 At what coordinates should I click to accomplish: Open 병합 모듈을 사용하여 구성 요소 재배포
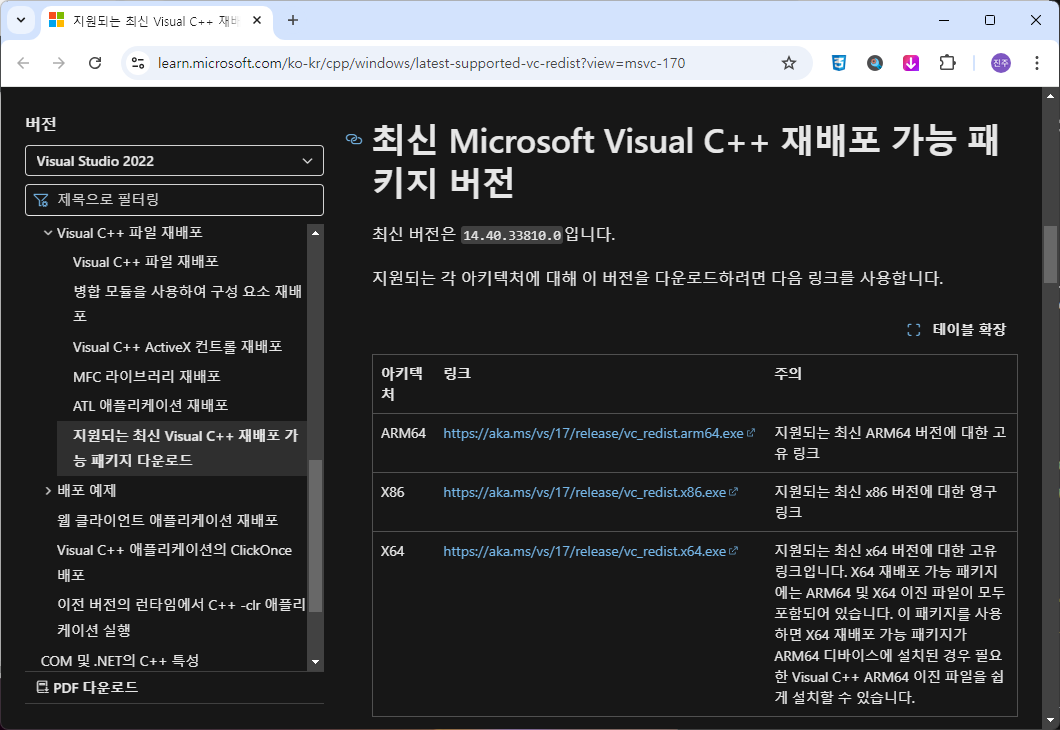tap(187, 303)
